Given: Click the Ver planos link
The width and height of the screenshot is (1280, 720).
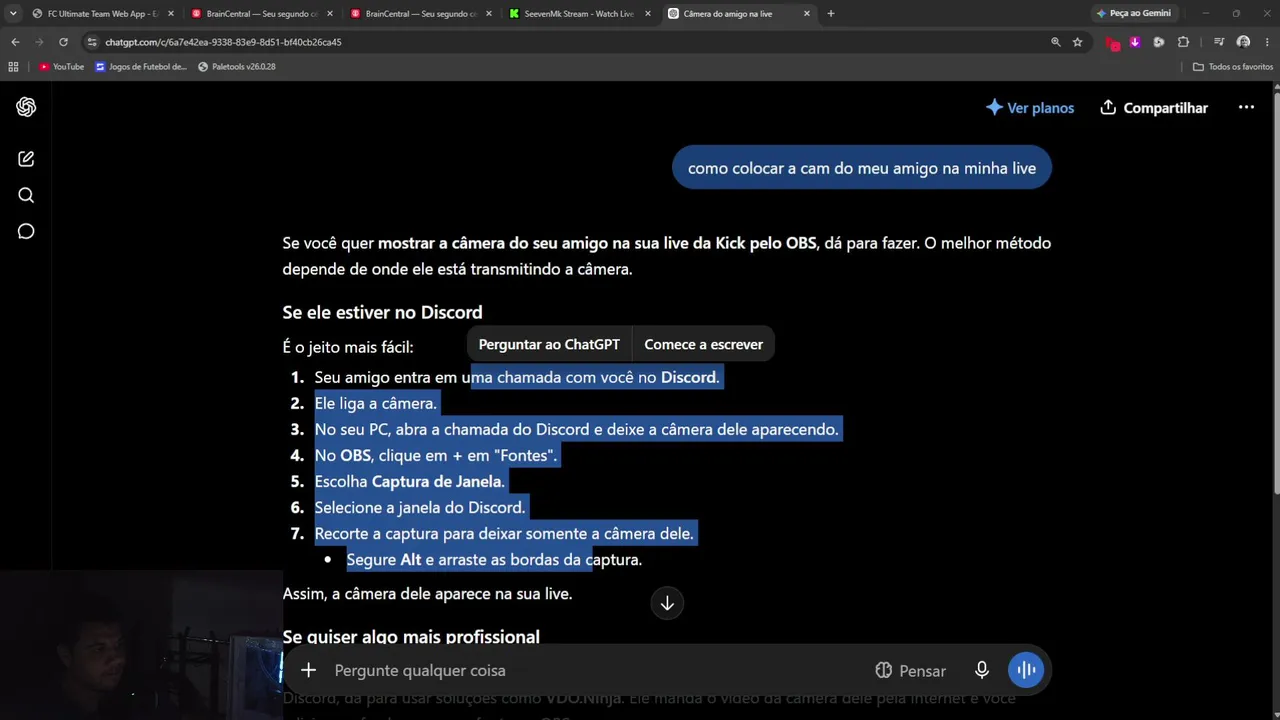Looking at the screenshot, I should tap(1030, 108).
